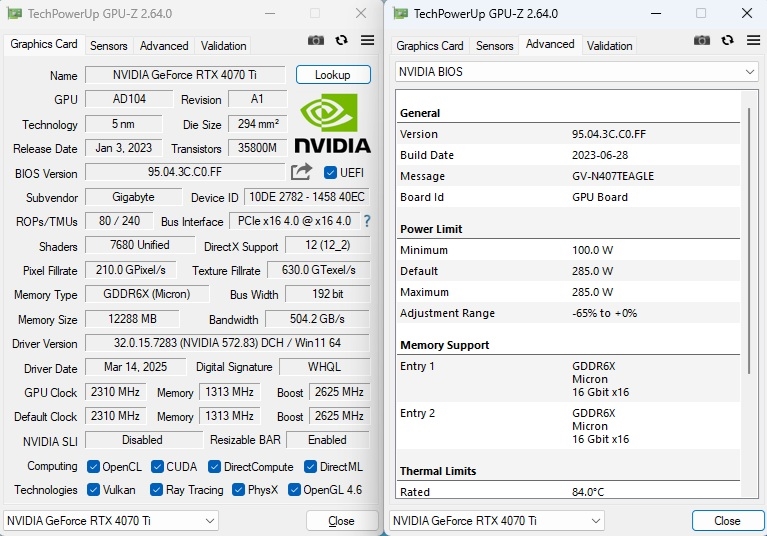Click the Default power limit 285.0 W row
The image size is (767, 536).
[568, 271]
